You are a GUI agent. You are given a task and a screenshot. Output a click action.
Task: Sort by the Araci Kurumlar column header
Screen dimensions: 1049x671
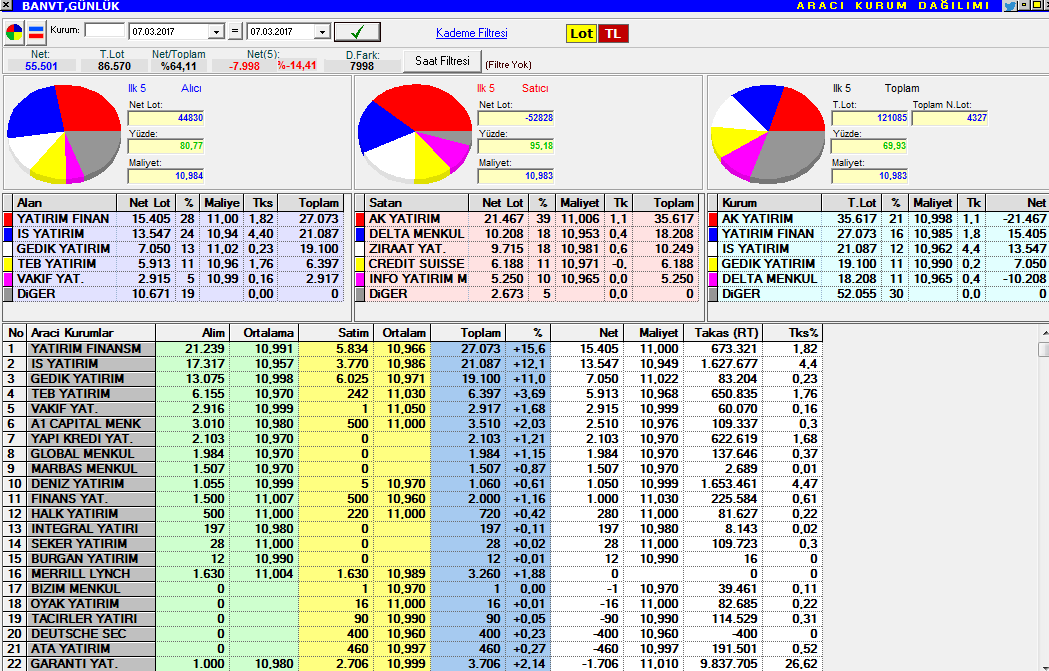click(x=91, y=332)
